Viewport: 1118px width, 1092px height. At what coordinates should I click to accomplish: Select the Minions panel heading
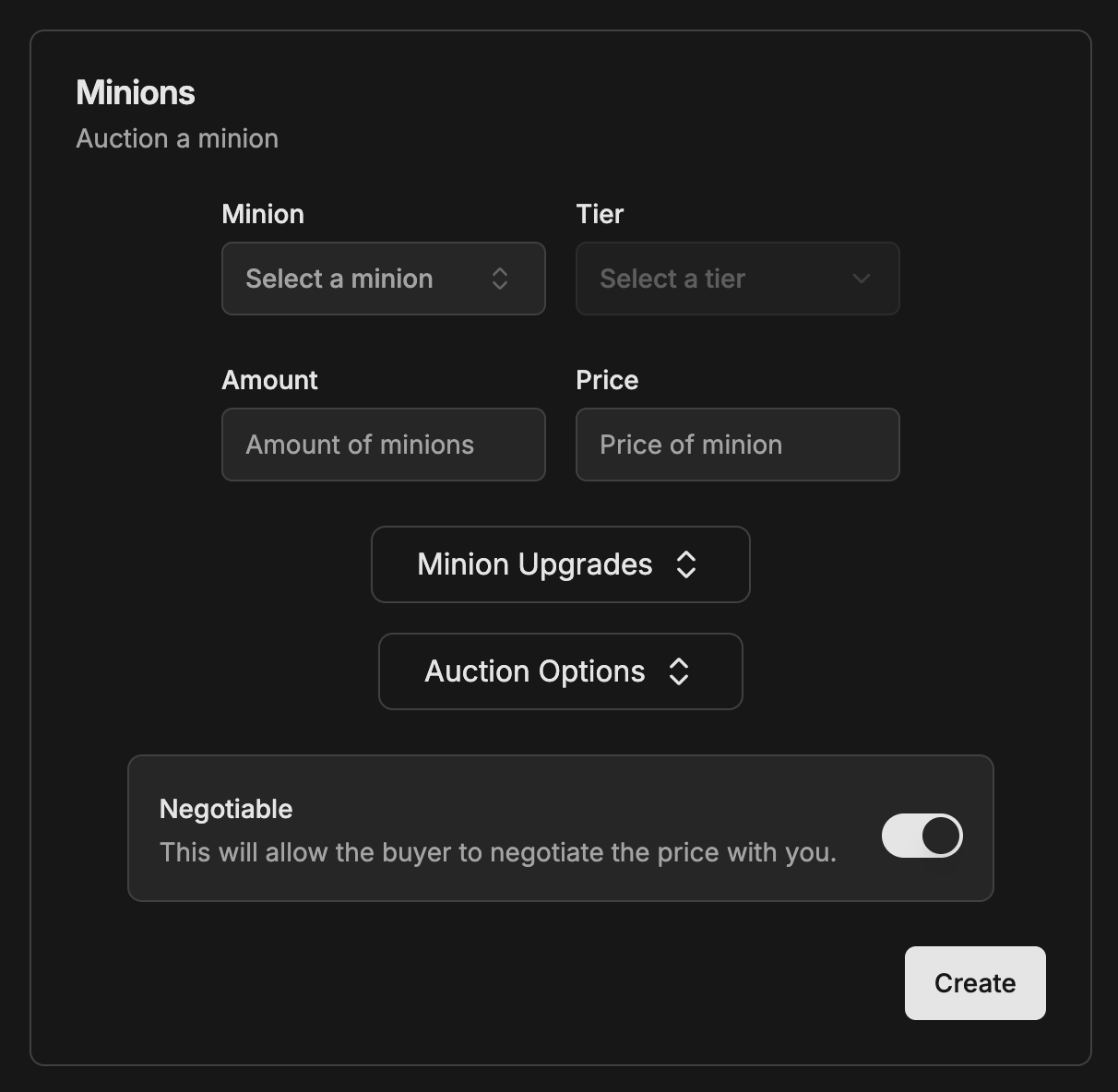(x=136, y=92)
